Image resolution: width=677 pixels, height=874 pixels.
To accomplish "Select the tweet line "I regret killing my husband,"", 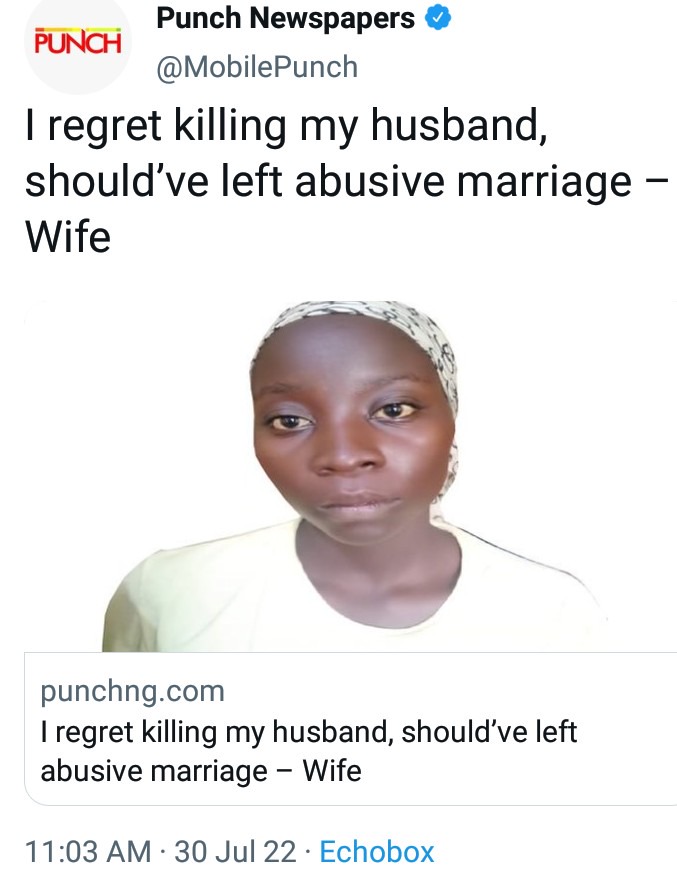I will (x=286, y=126).
